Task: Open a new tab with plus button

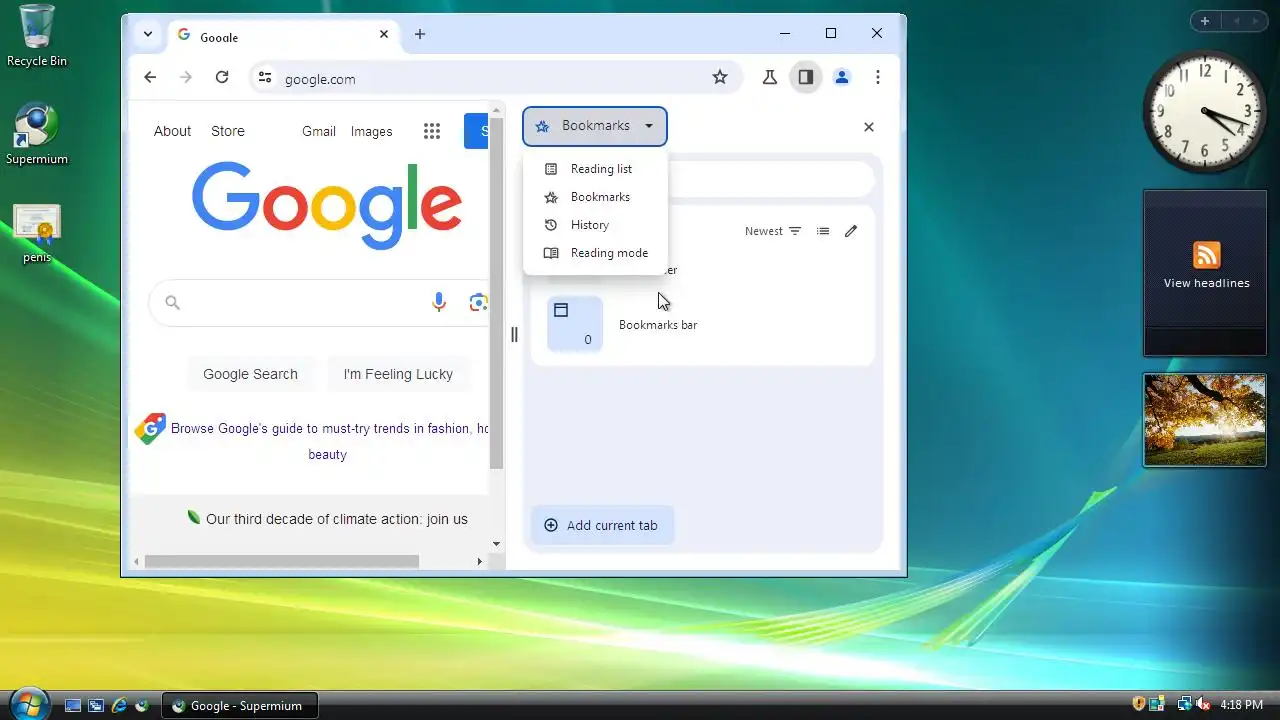Action: click(420, 34)
